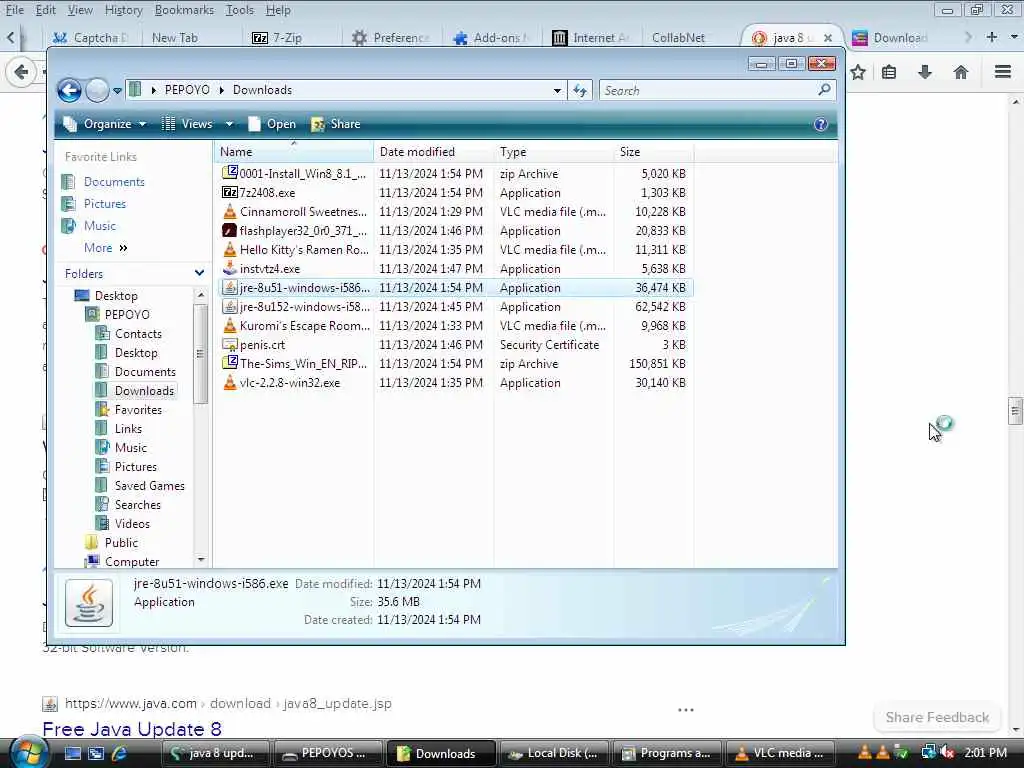The image size is (1024, 768).
Task: Open the address bar history dropdown arrow
Action: pos(557,91)
